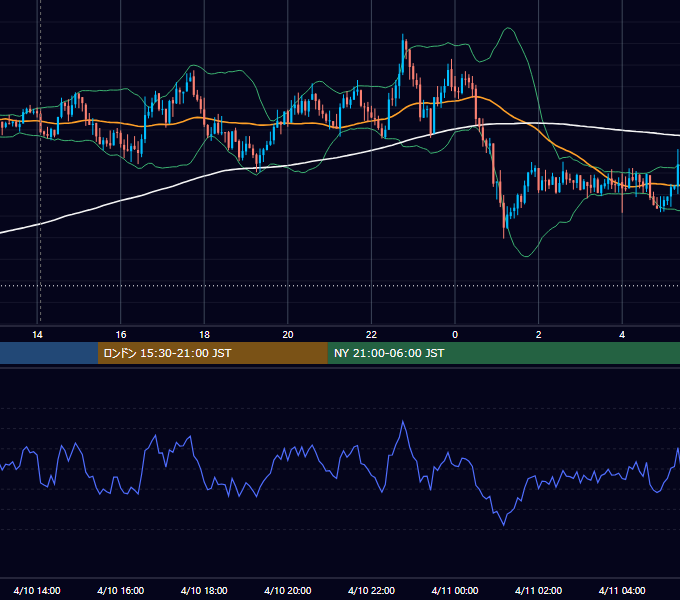Click the '4/11 02:00' date label

(x=538, y=590)
